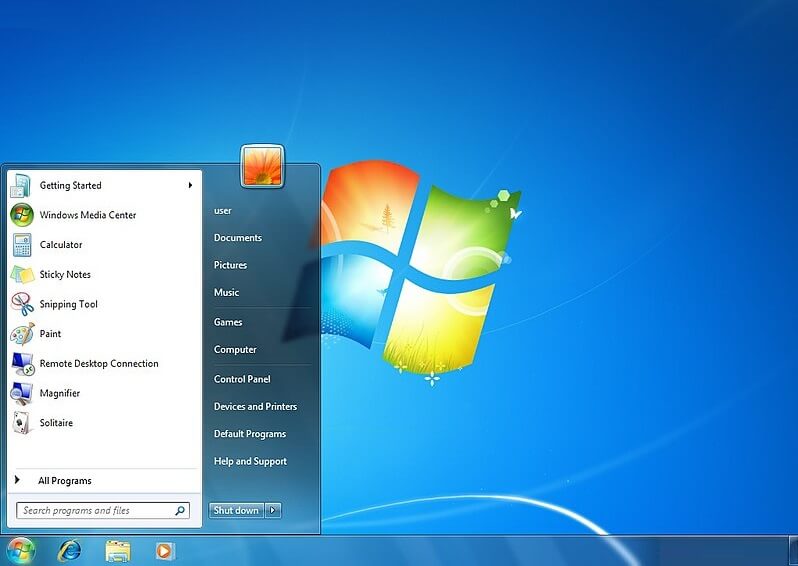This screenshot has width=798, height=566.
Task: Open Computer from the Start menu
Action: click(x=235, y=350)
